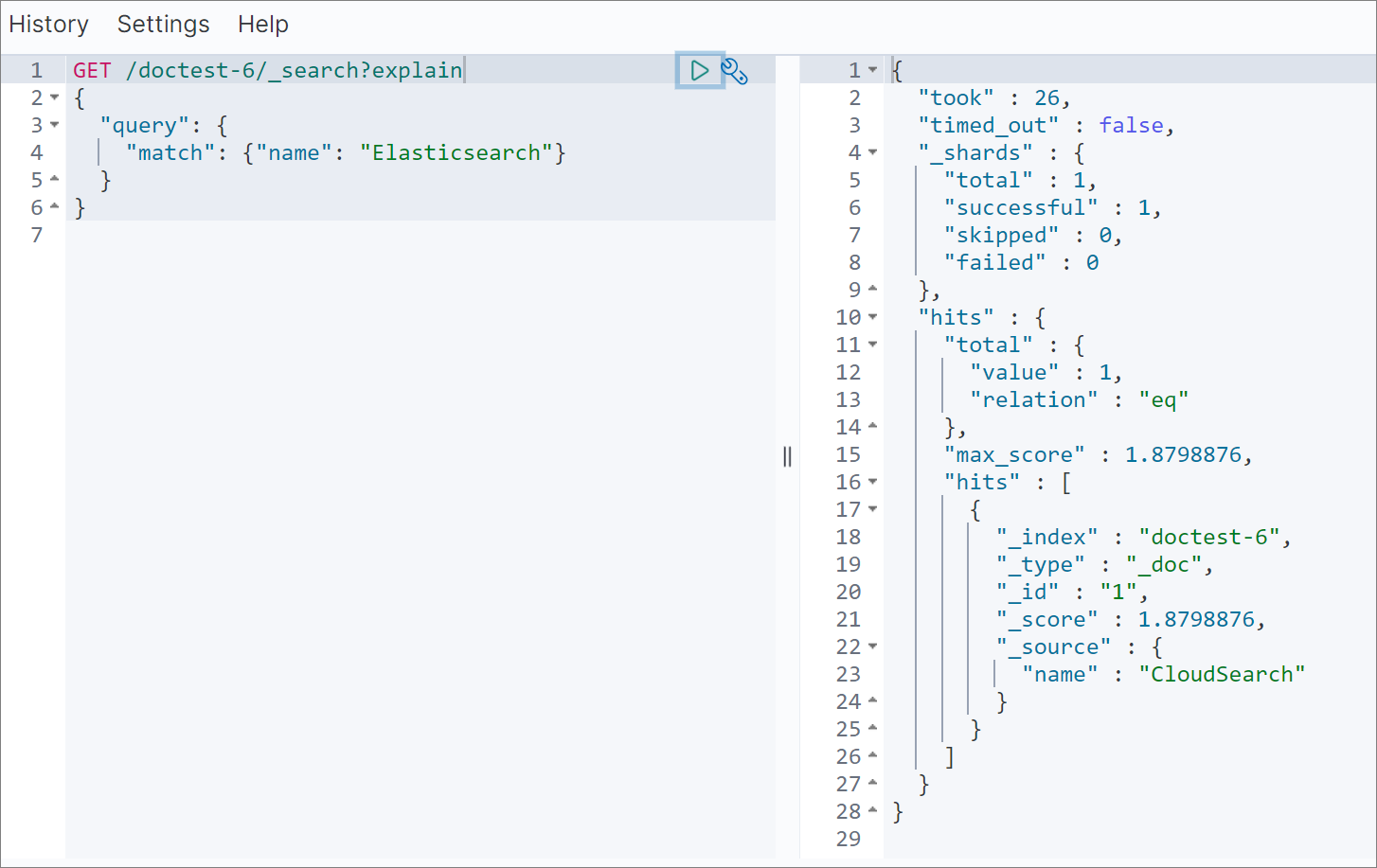The image size is (1377, 868).
Task: Click the "total" : 1 line under _shards
Action: pyautogui.click(x=1020, y=180)
